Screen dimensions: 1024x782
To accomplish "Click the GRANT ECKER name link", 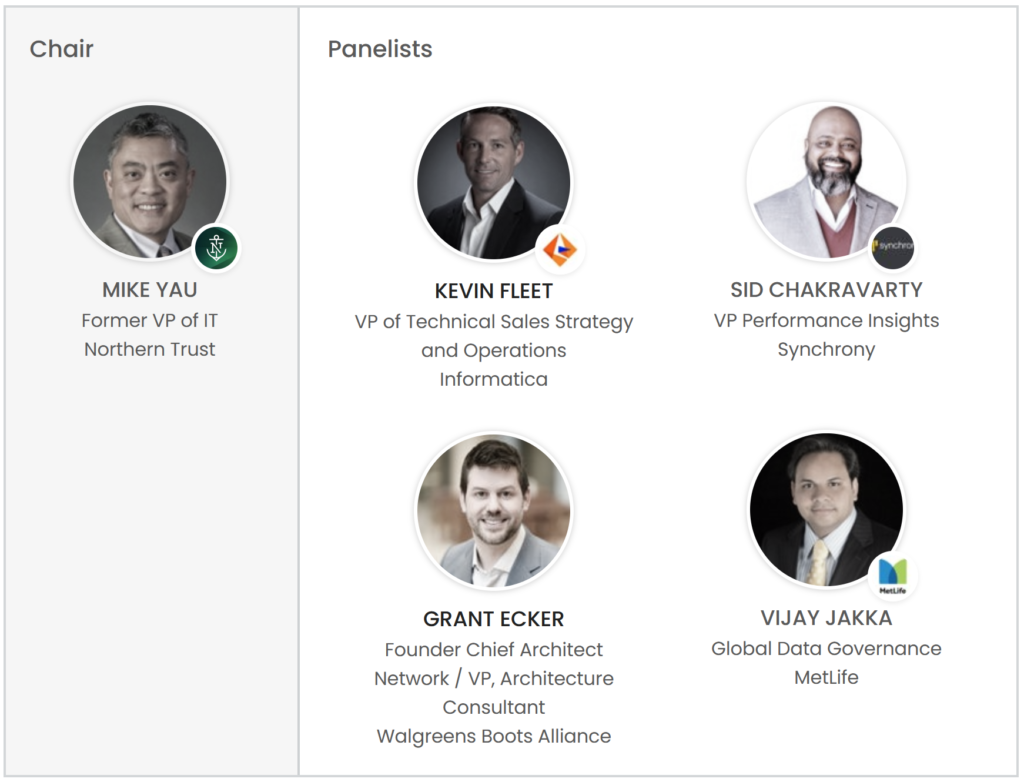I will tap(493, 619).
